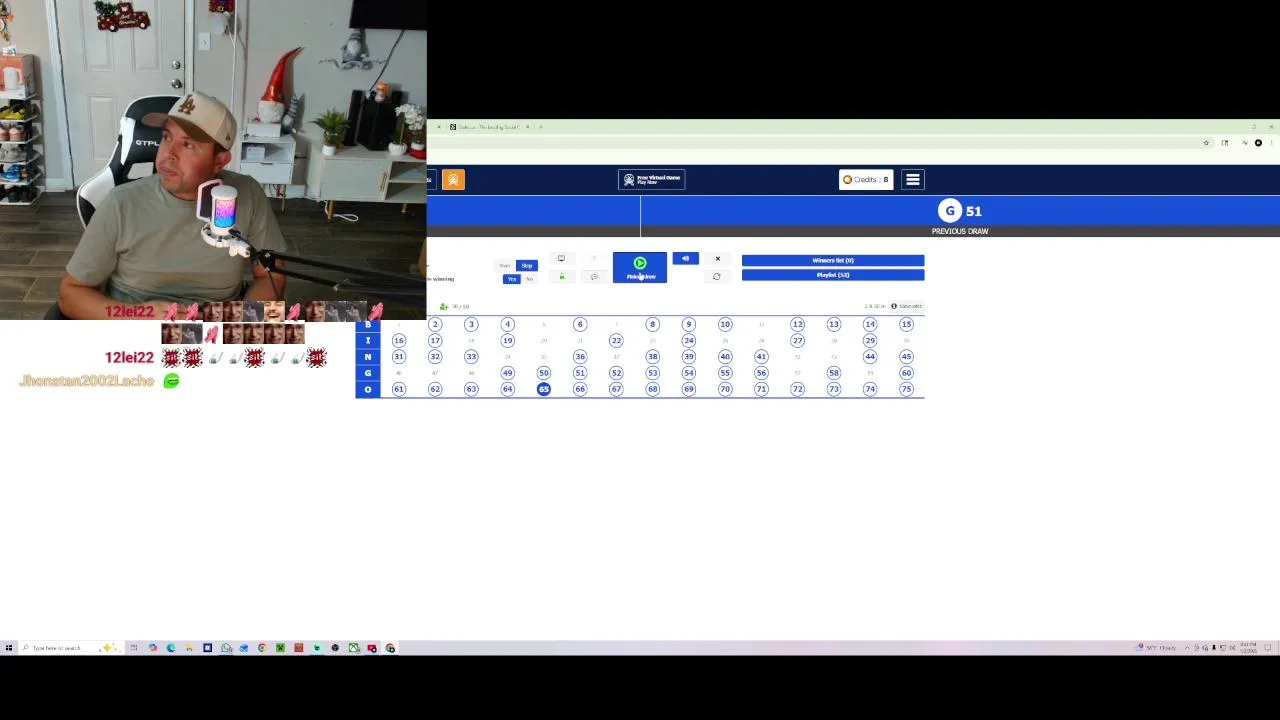The width and height of the screenshot is (1280, 720).
Task: Open Windows Start menu
Action: 9,648
